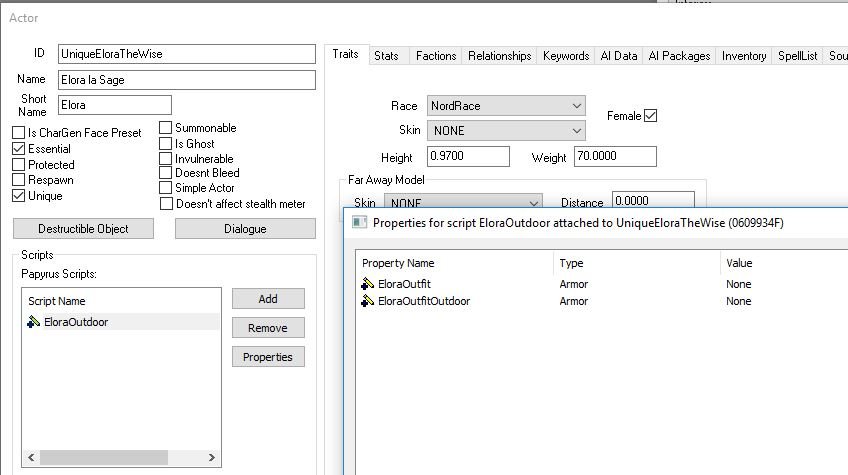
Task: Click the script list left scroll arrow
Action: coord(31,457)
